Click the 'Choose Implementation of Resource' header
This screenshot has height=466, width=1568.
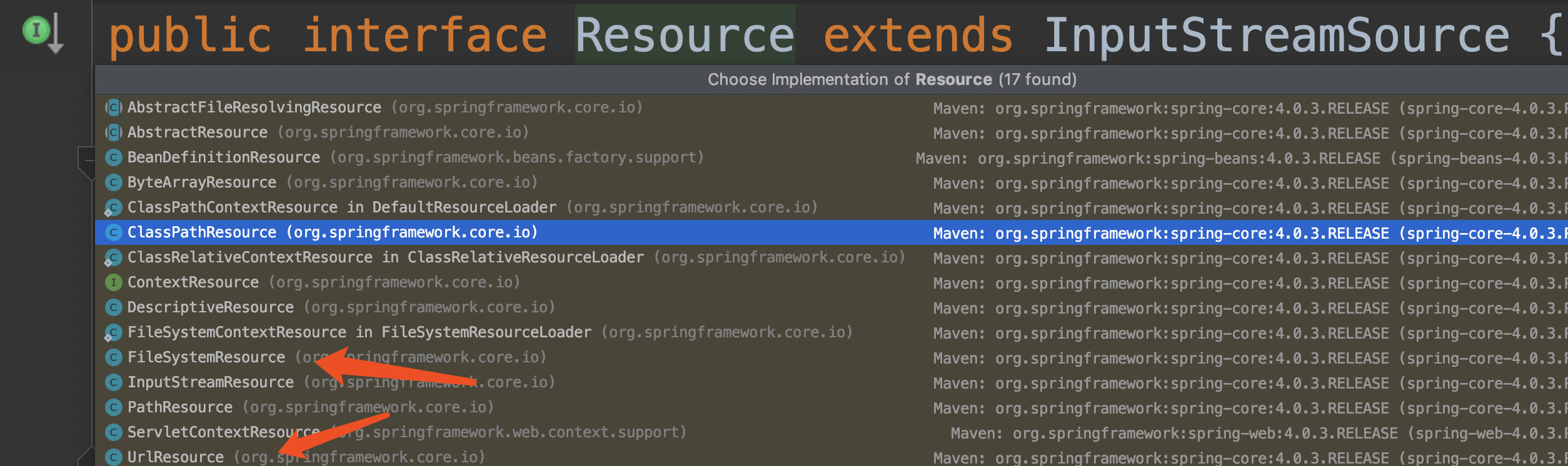tap(892, 79)
